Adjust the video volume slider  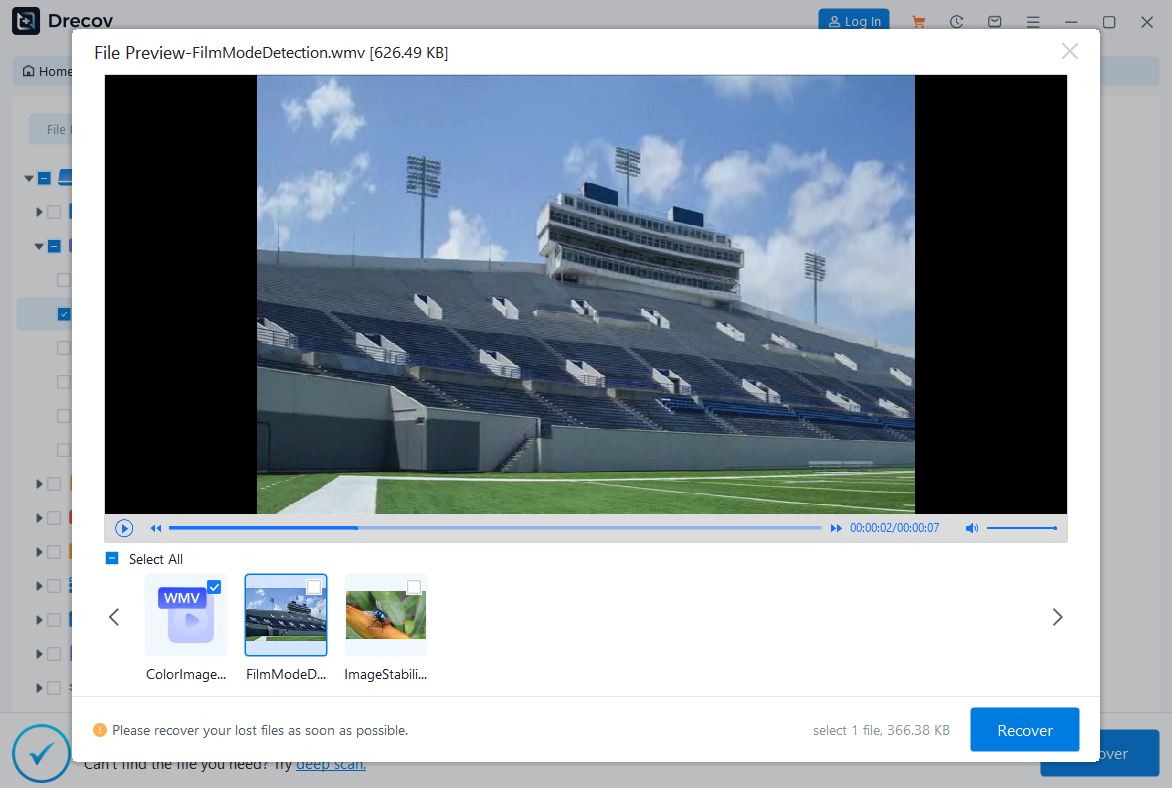[1021, 528]
